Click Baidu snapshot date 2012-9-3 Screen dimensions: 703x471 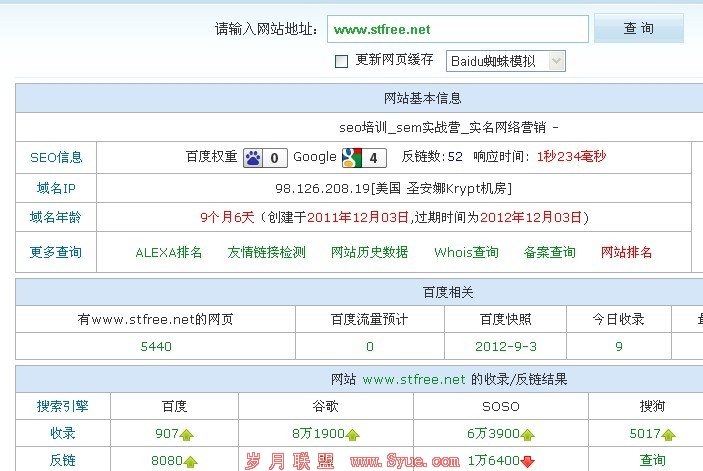505,347
